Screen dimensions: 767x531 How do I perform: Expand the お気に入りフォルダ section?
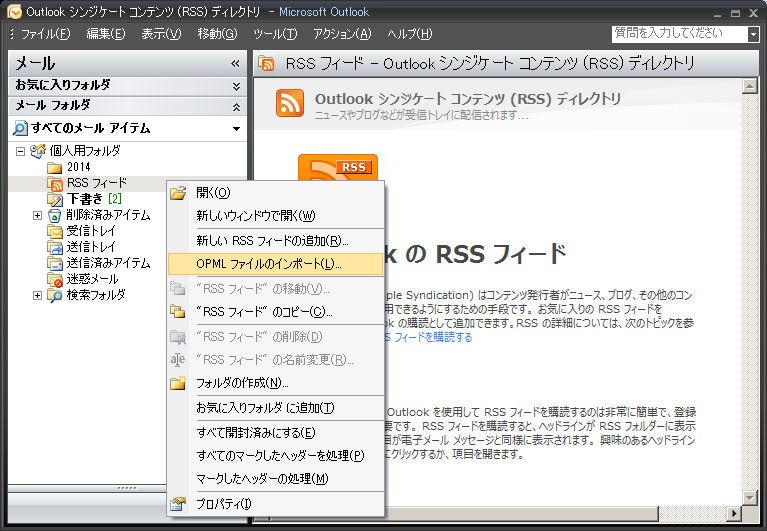236,86
